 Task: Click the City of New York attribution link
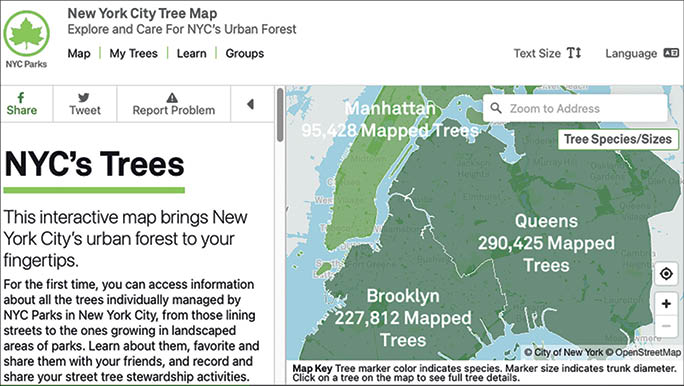[x=564, y=352]
